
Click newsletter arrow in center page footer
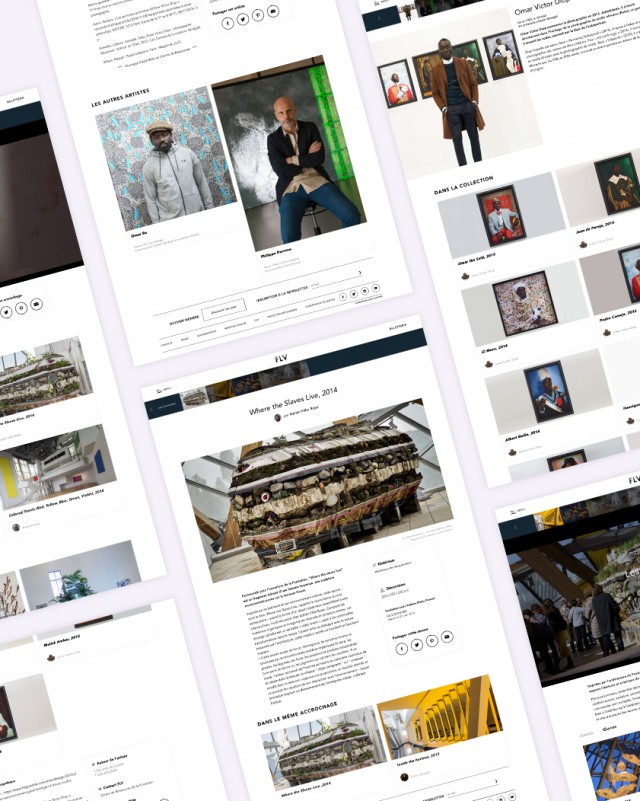[x=496, y=782]
